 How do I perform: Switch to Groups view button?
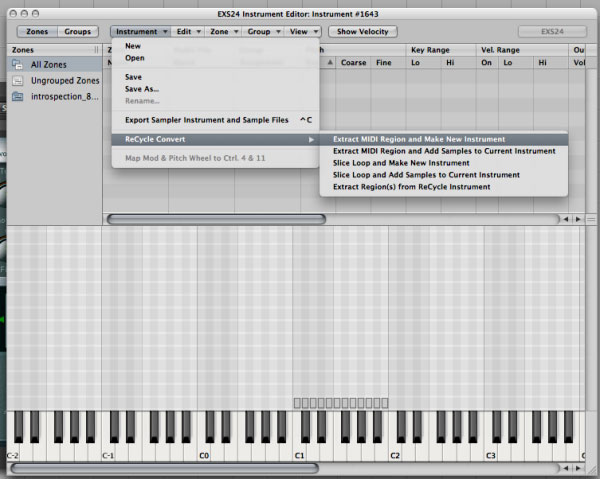78,31
